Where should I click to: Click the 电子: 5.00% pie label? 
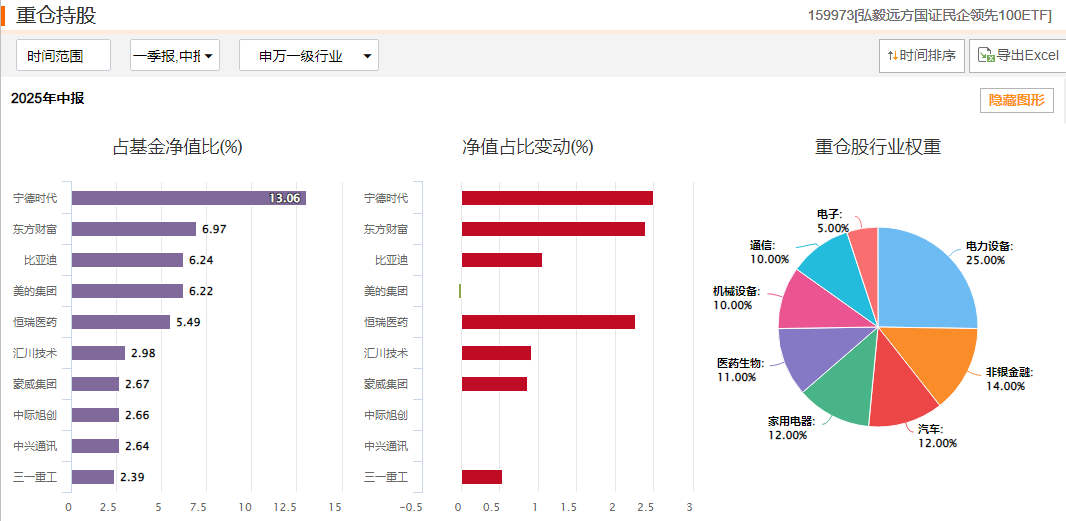(x=833, y=221)
